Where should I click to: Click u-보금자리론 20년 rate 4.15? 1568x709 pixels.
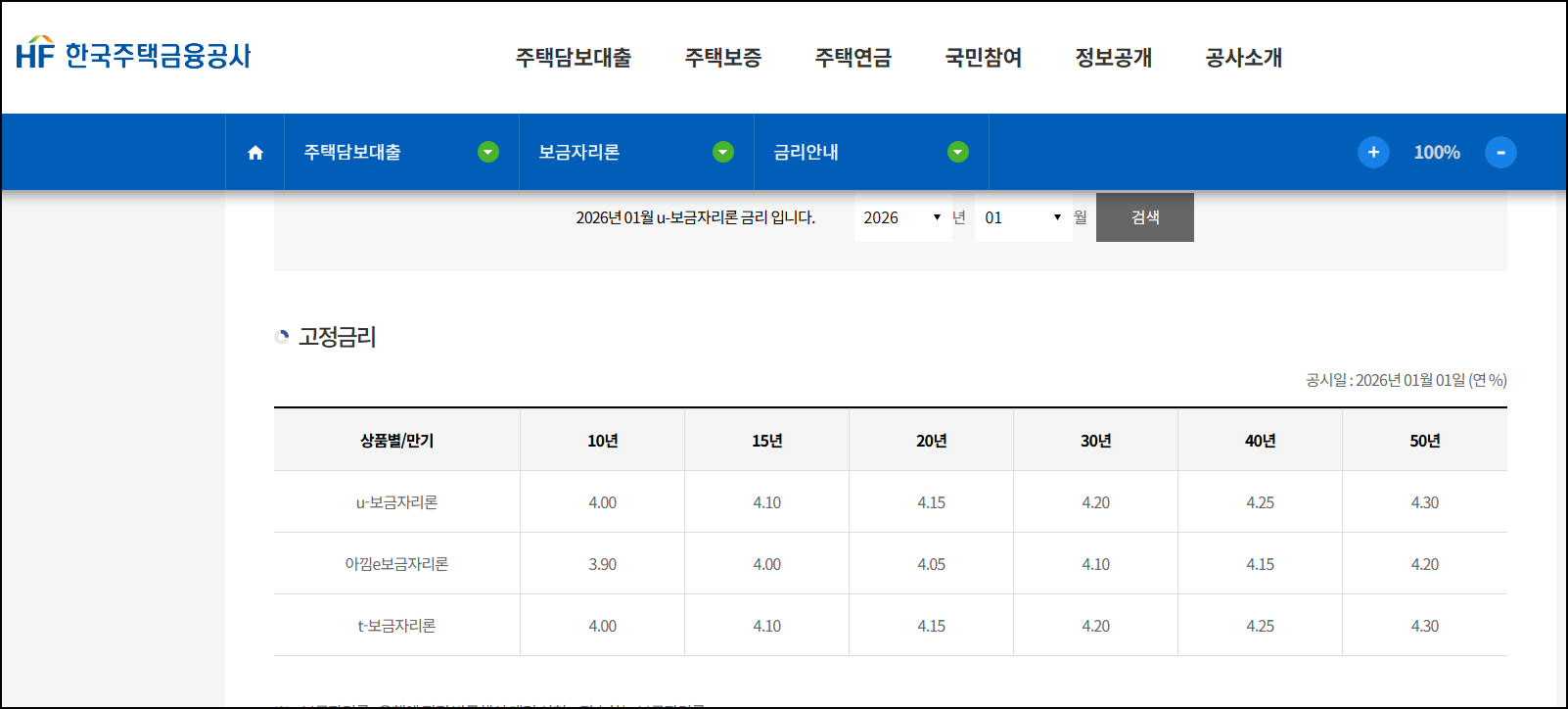932,502
